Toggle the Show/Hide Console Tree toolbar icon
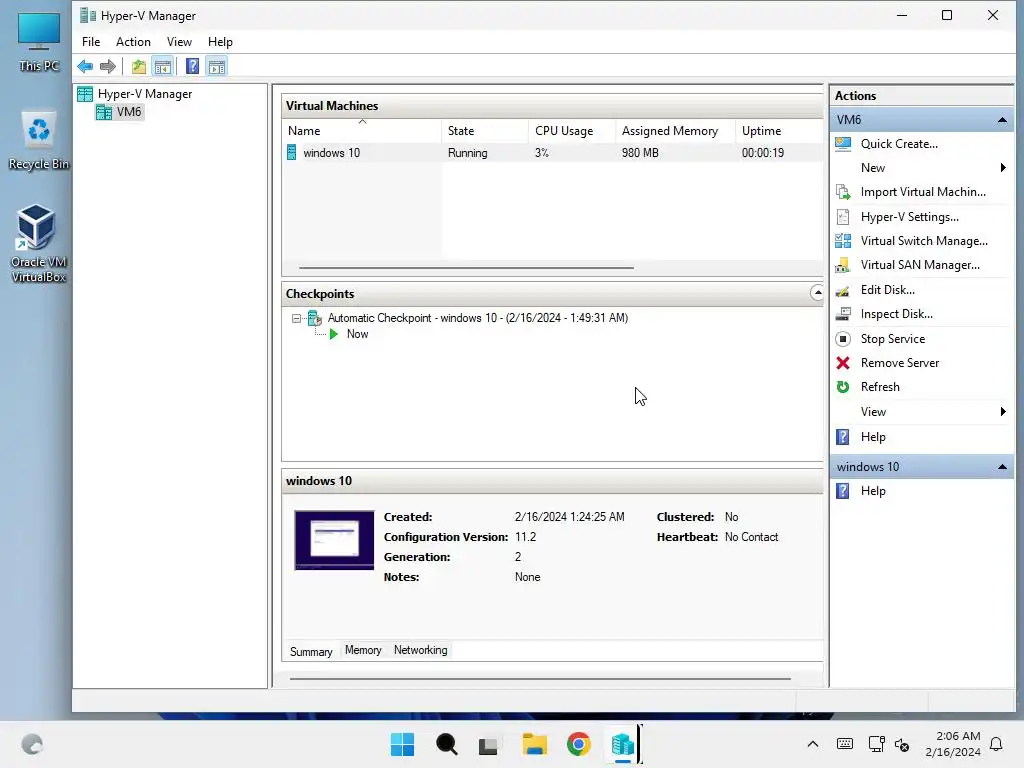Screen dimensions: 1024x768 [x=163, y=67]
